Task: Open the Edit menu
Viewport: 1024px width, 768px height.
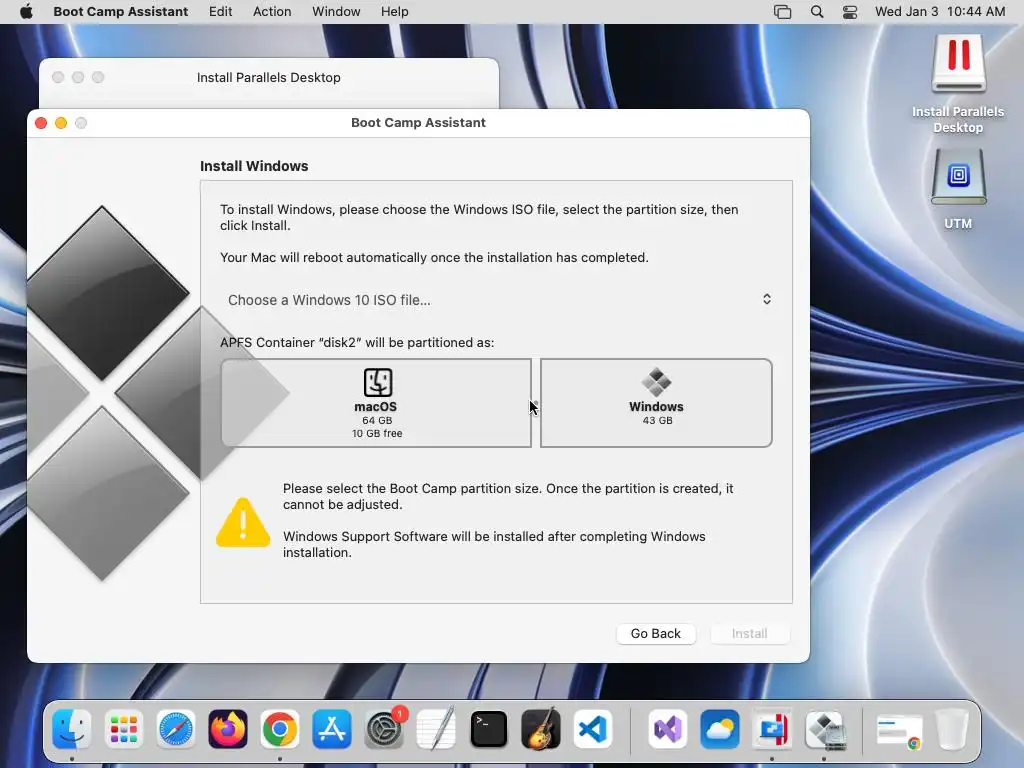Action: [220, 12]
